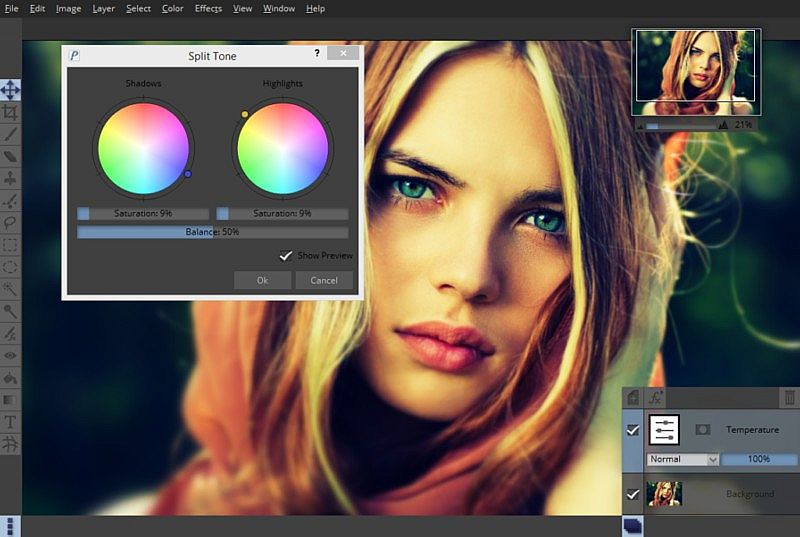Open the Layer menu

click(103, 9)
